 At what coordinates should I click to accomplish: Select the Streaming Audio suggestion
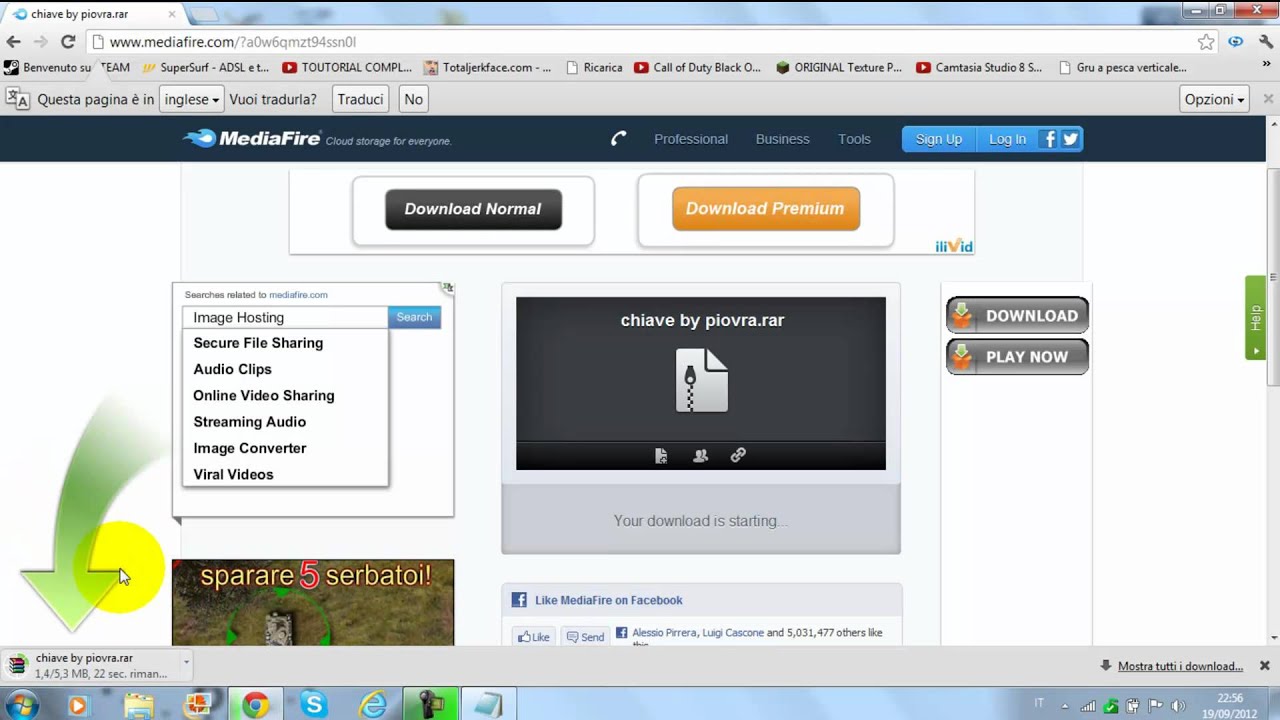click(249, 422)
